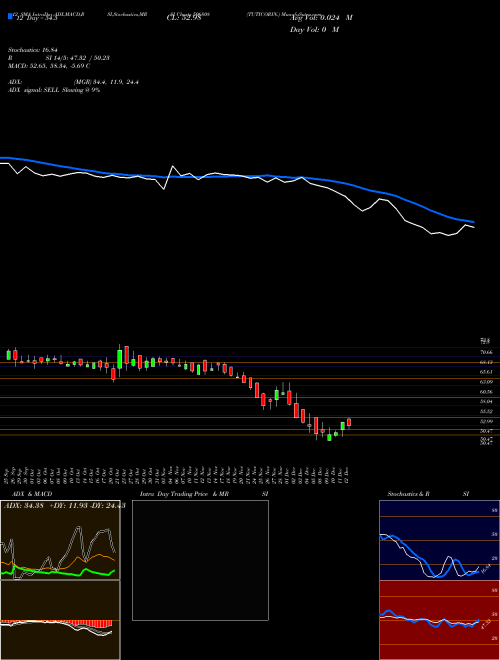Image resolution: width=500 pixels, height=660 pixels.
Task: Click the 55.52 price axis label
Action: tap(486, 412)
